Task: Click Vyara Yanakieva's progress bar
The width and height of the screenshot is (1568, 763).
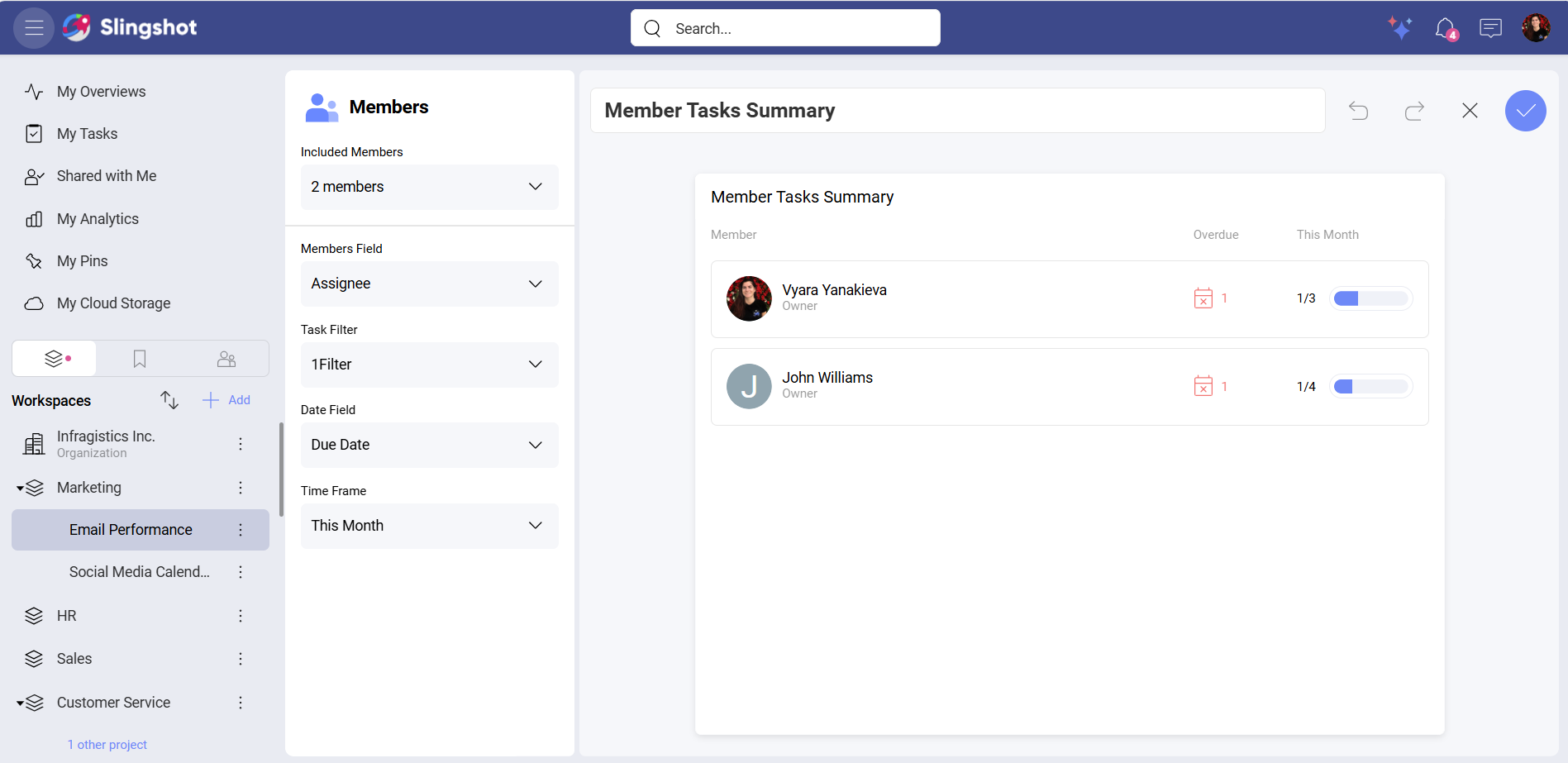Action: (1370, 298)
